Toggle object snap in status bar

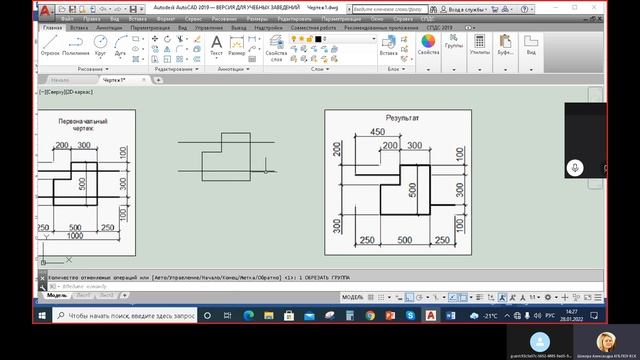point(463,298)
